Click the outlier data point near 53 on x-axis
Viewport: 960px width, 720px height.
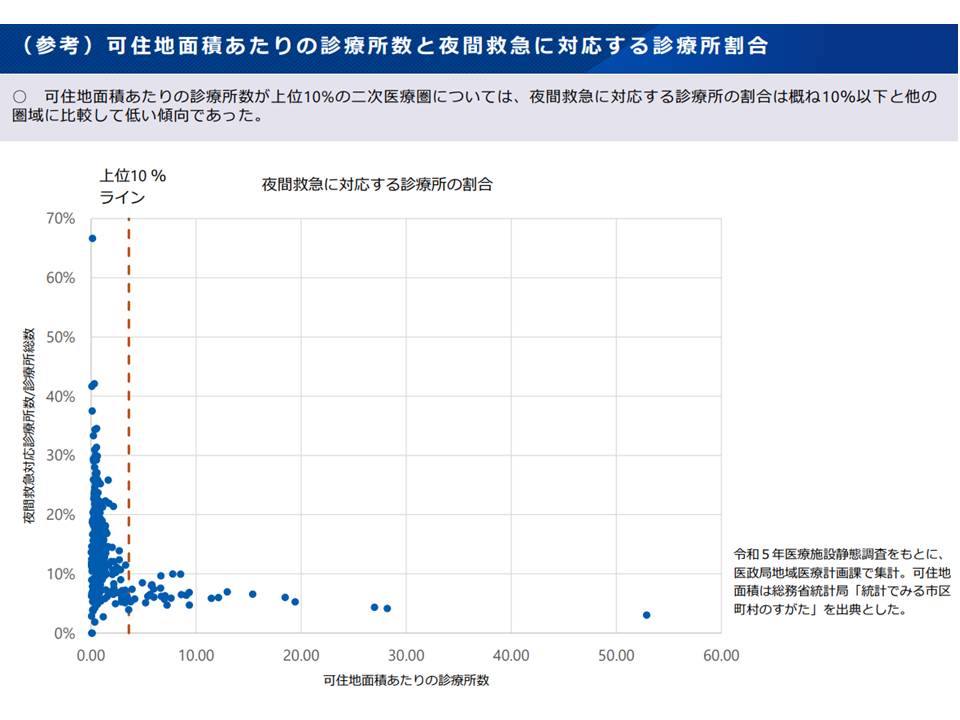coord(647,615)
